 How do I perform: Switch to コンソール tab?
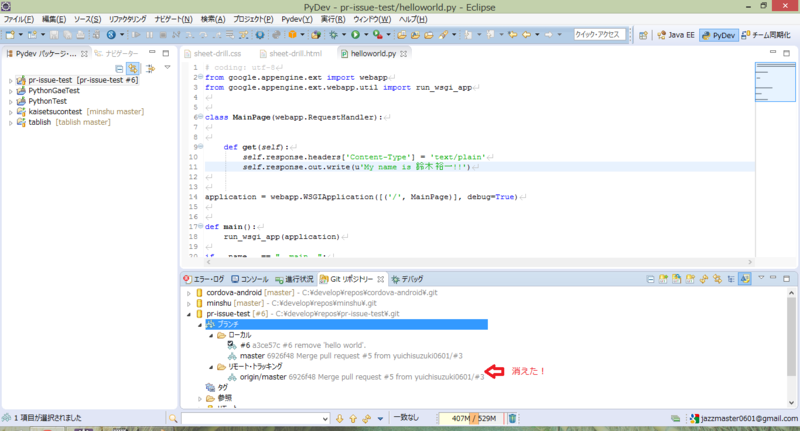250,280
